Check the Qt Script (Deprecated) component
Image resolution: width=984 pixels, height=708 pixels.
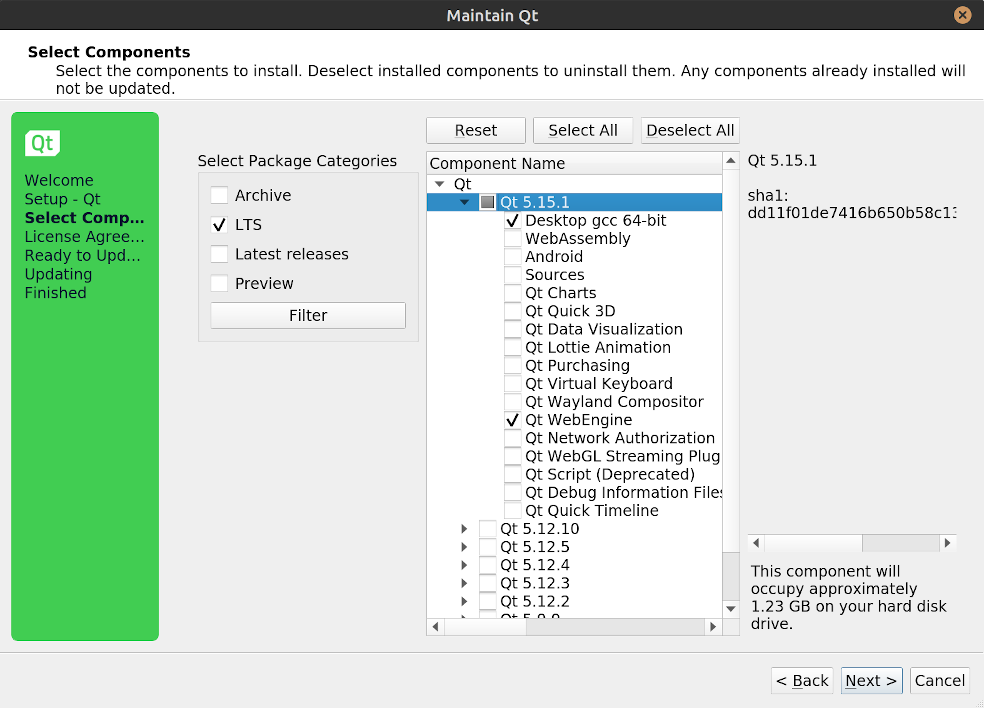pyautogui.click(x=513, y=475)
